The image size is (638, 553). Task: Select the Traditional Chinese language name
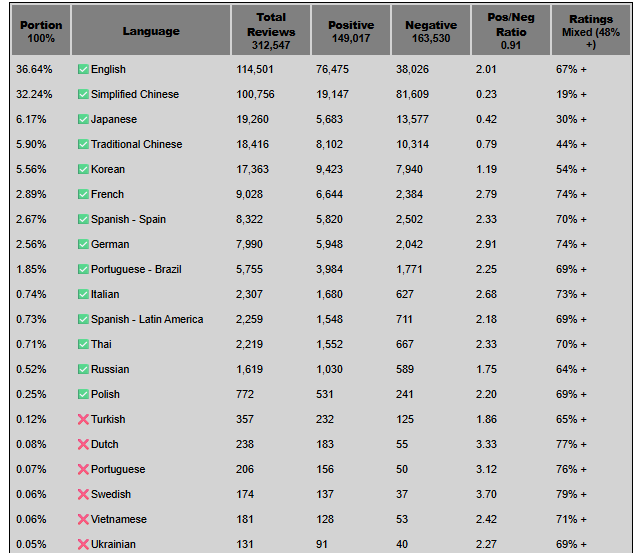(136, 144)
